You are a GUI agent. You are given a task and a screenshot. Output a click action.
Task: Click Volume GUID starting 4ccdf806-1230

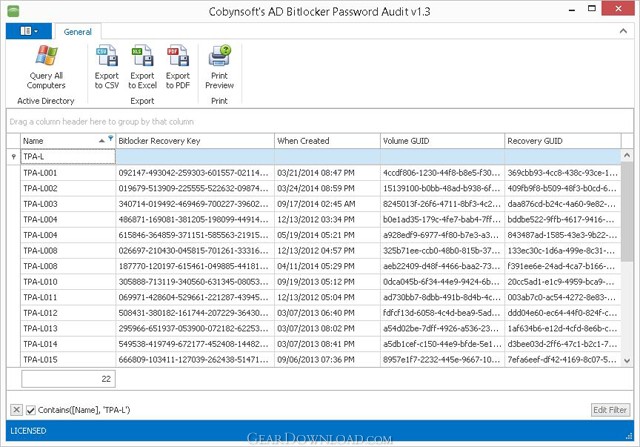[x=442, y=173]
